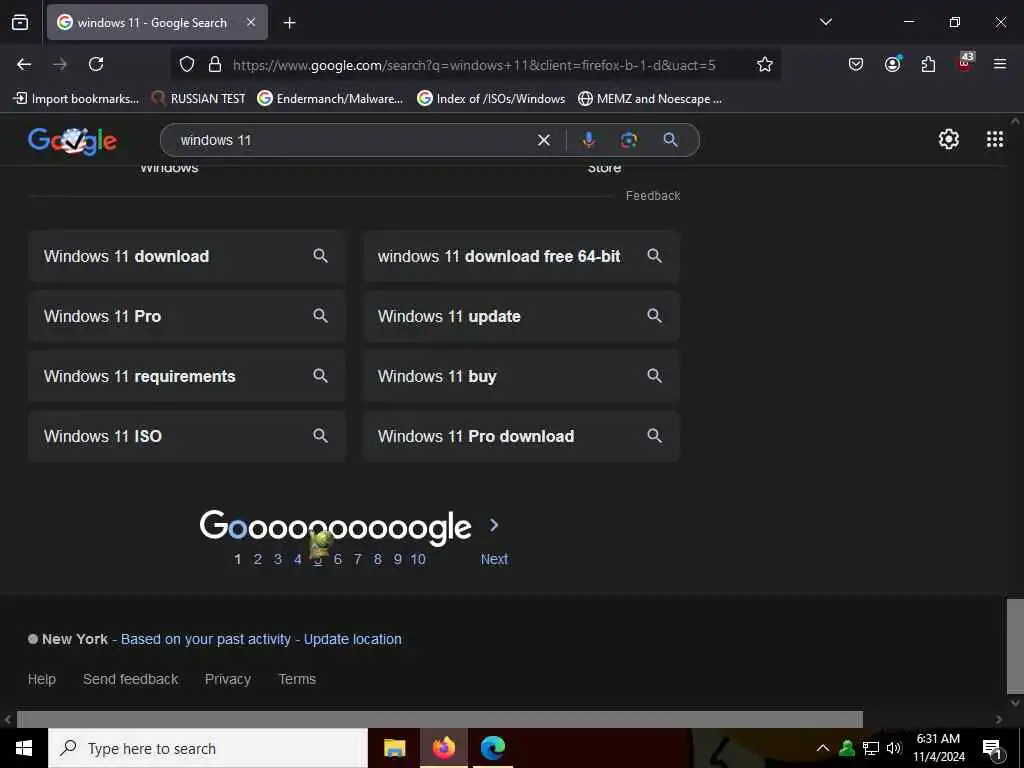1024x768 pixels.
Task: Go to results page 2
Action: (x=258, y=559)
